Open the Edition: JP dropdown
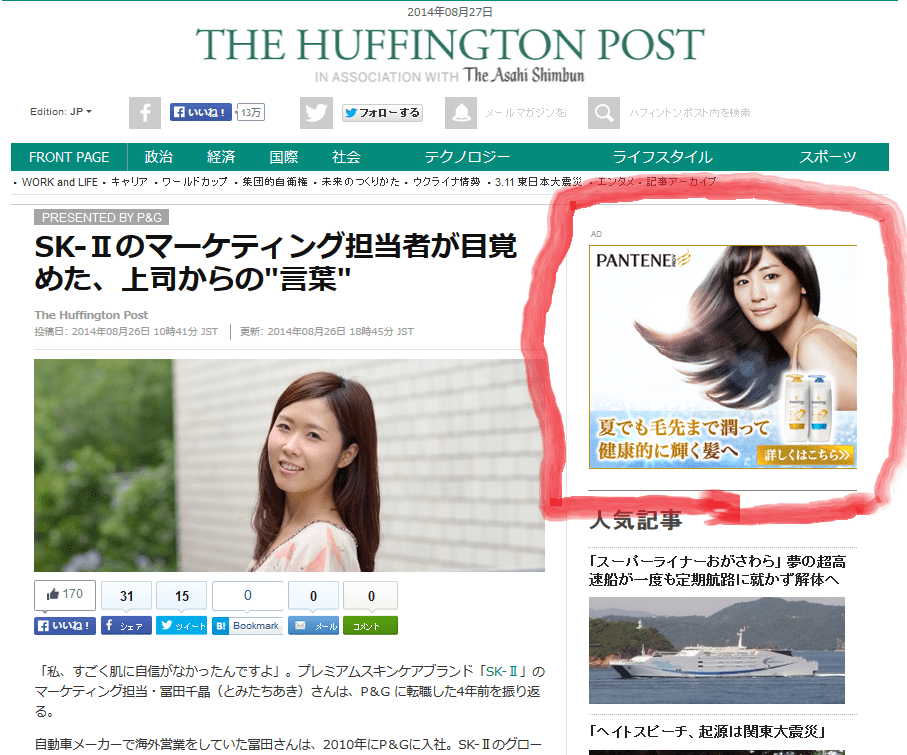Image resolution: width=907 pixels, height=755 pixels. click(x=61, y=112)
